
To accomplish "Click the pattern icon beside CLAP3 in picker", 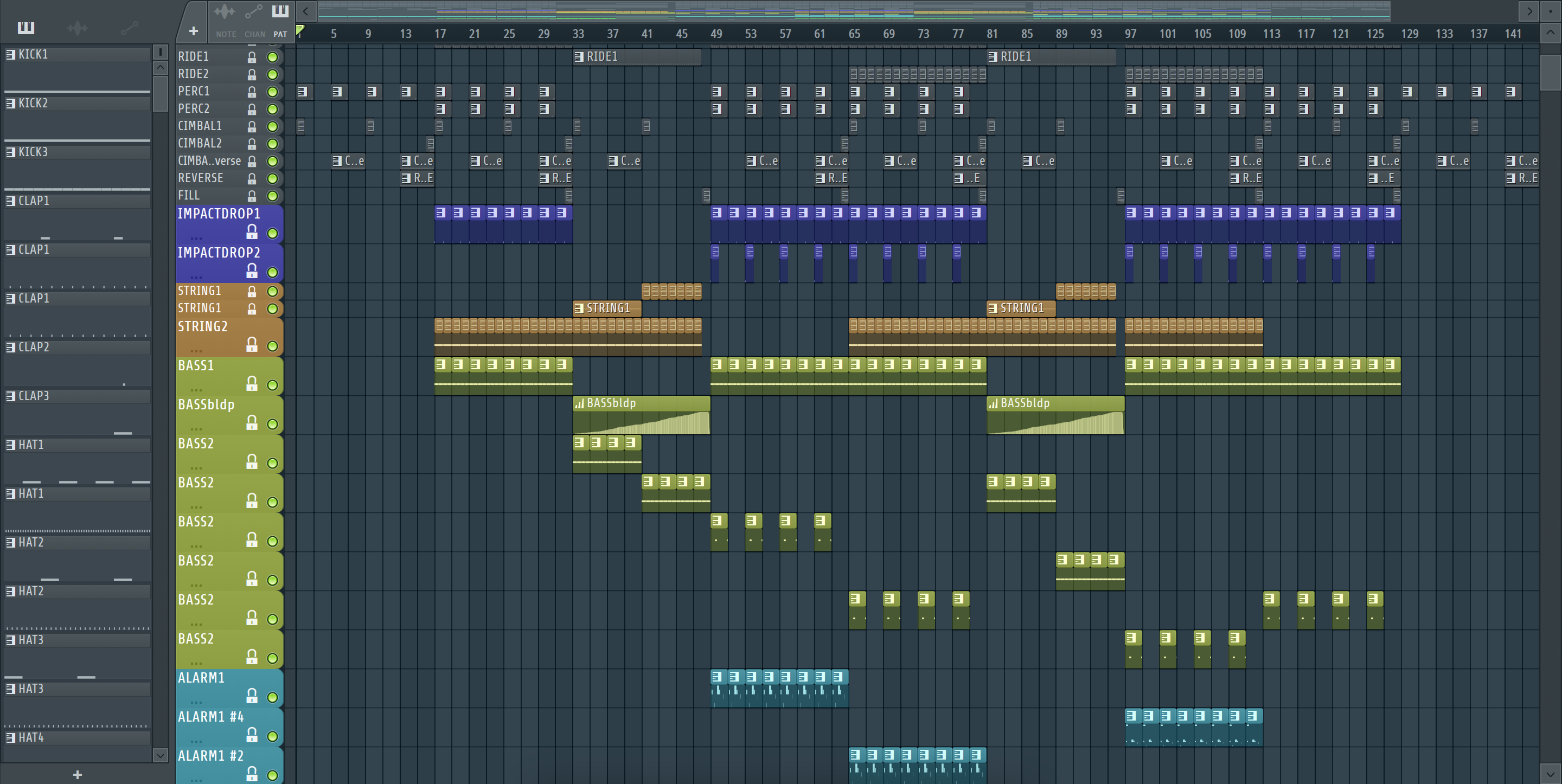I will [x=10, y=396].
